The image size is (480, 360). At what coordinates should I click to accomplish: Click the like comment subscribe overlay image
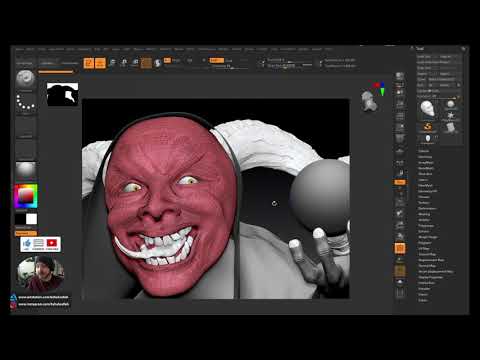(x=40, y=244)
